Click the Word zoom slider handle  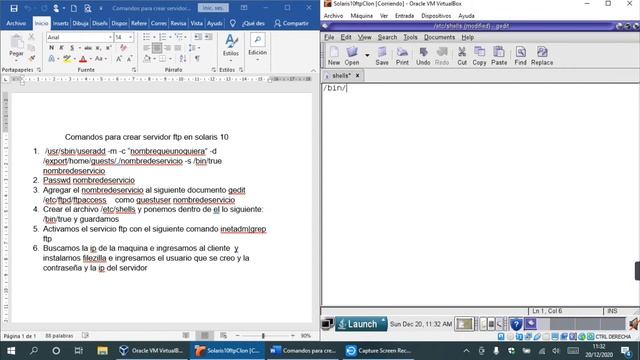pyautogui.click(x=263, y=336)
